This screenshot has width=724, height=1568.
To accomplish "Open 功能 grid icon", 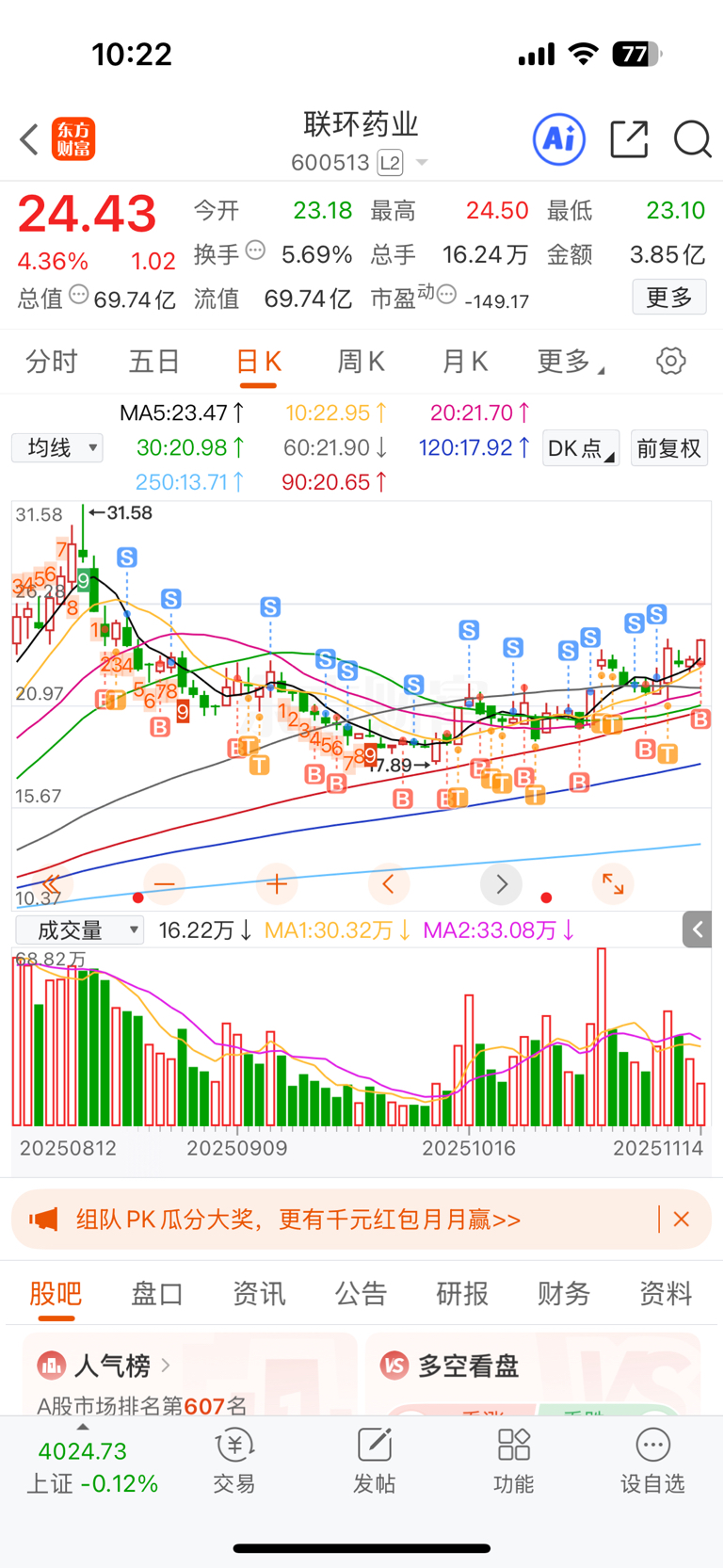I will pos(514,1463).
